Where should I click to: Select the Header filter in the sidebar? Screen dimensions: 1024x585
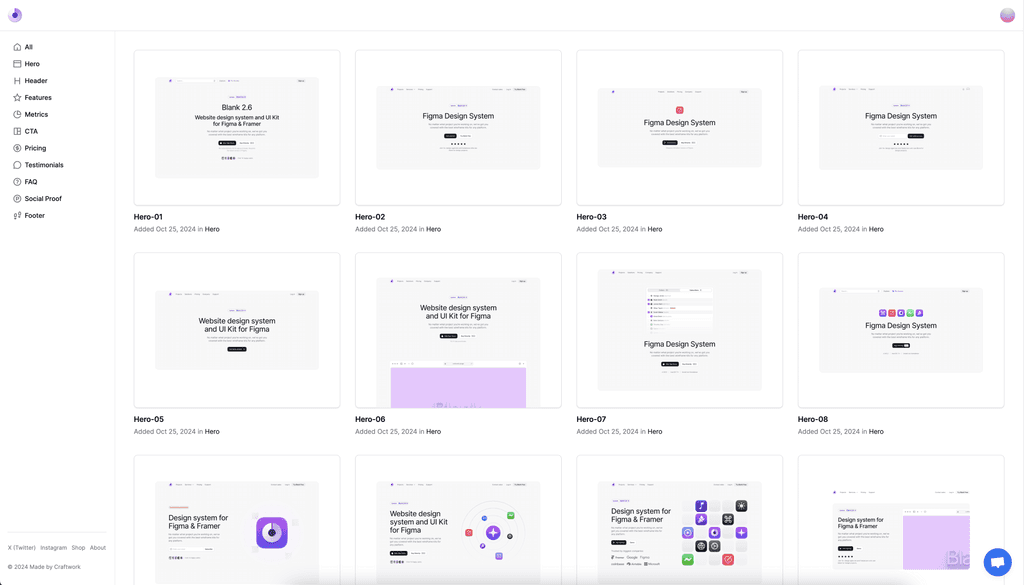click(x=32, y=80)
